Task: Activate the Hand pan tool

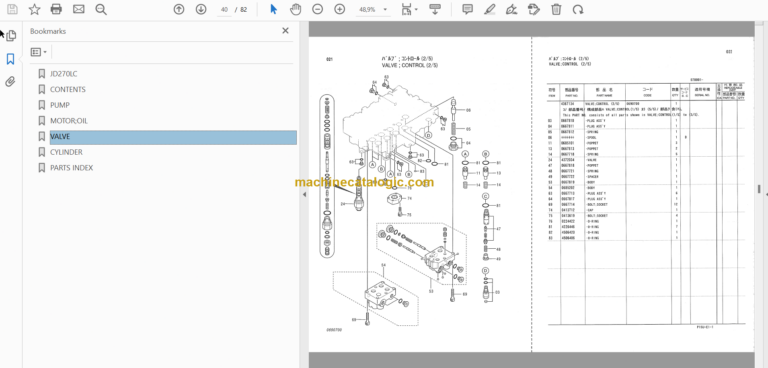Action: 295,9
